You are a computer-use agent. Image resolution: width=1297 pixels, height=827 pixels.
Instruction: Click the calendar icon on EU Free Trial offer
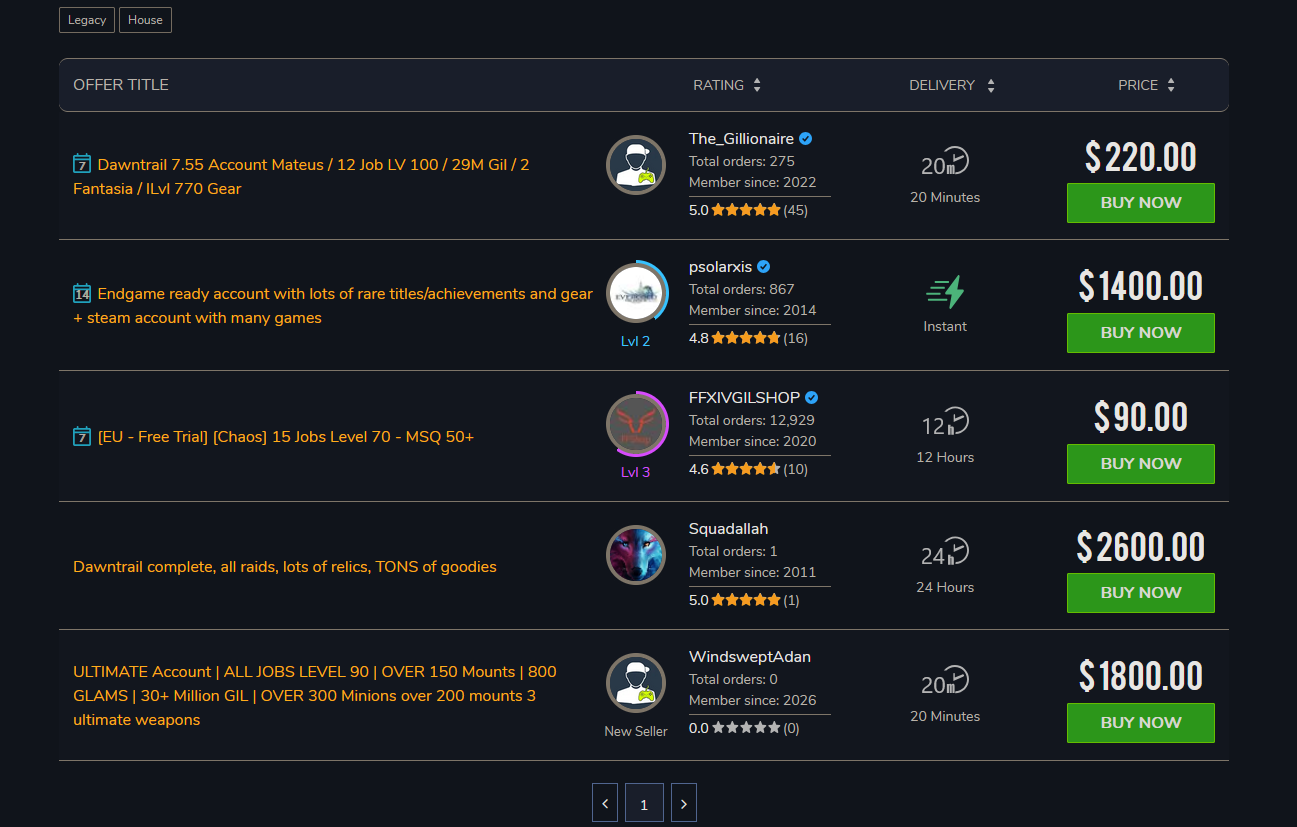82,436
